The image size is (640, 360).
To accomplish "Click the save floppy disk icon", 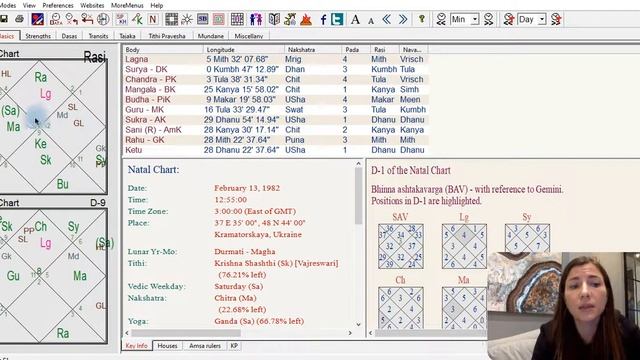I will point(4,19).
